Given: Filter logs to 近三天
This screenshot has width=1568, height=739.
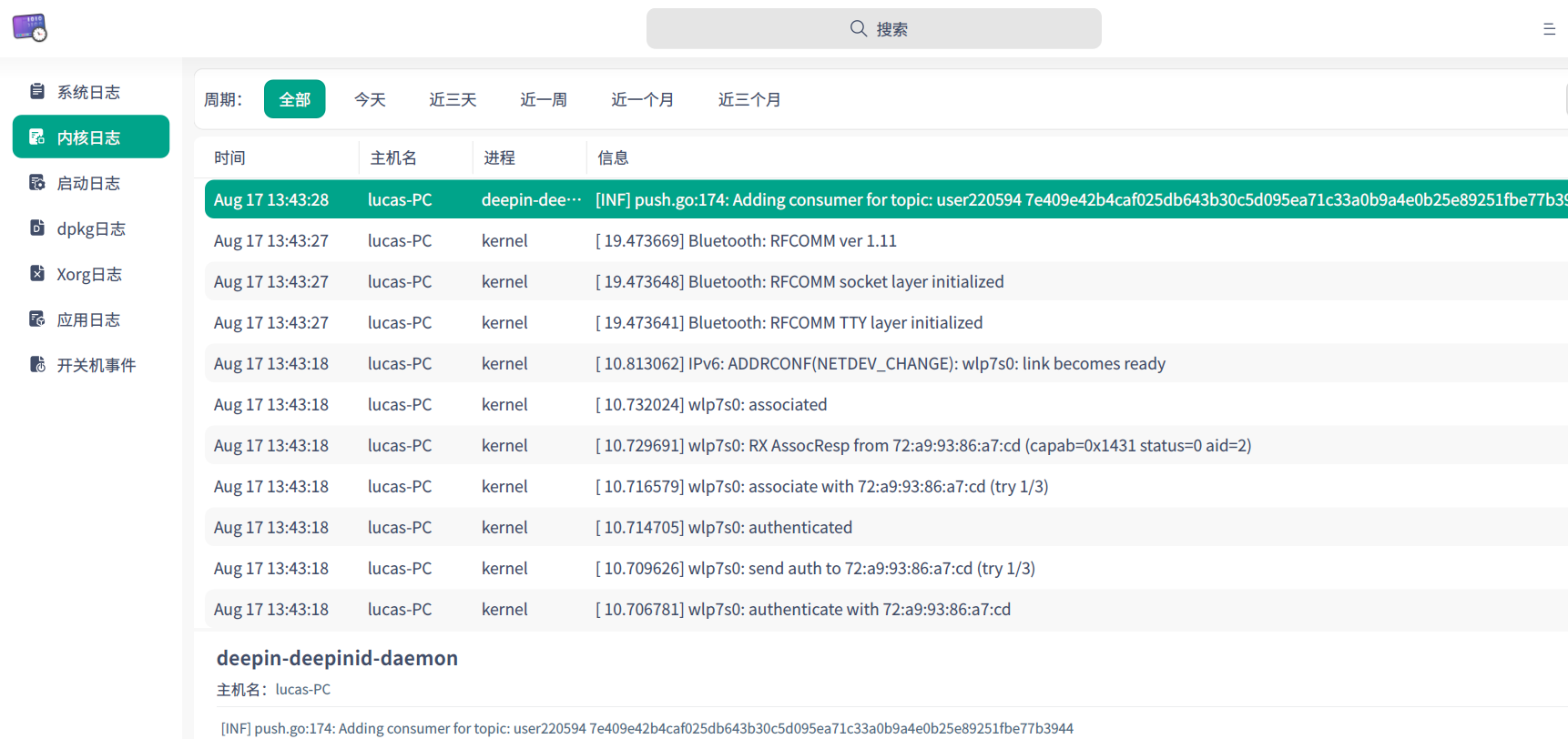Looking at the screenshot, I should pyautogui.click(x=453, y=99).
